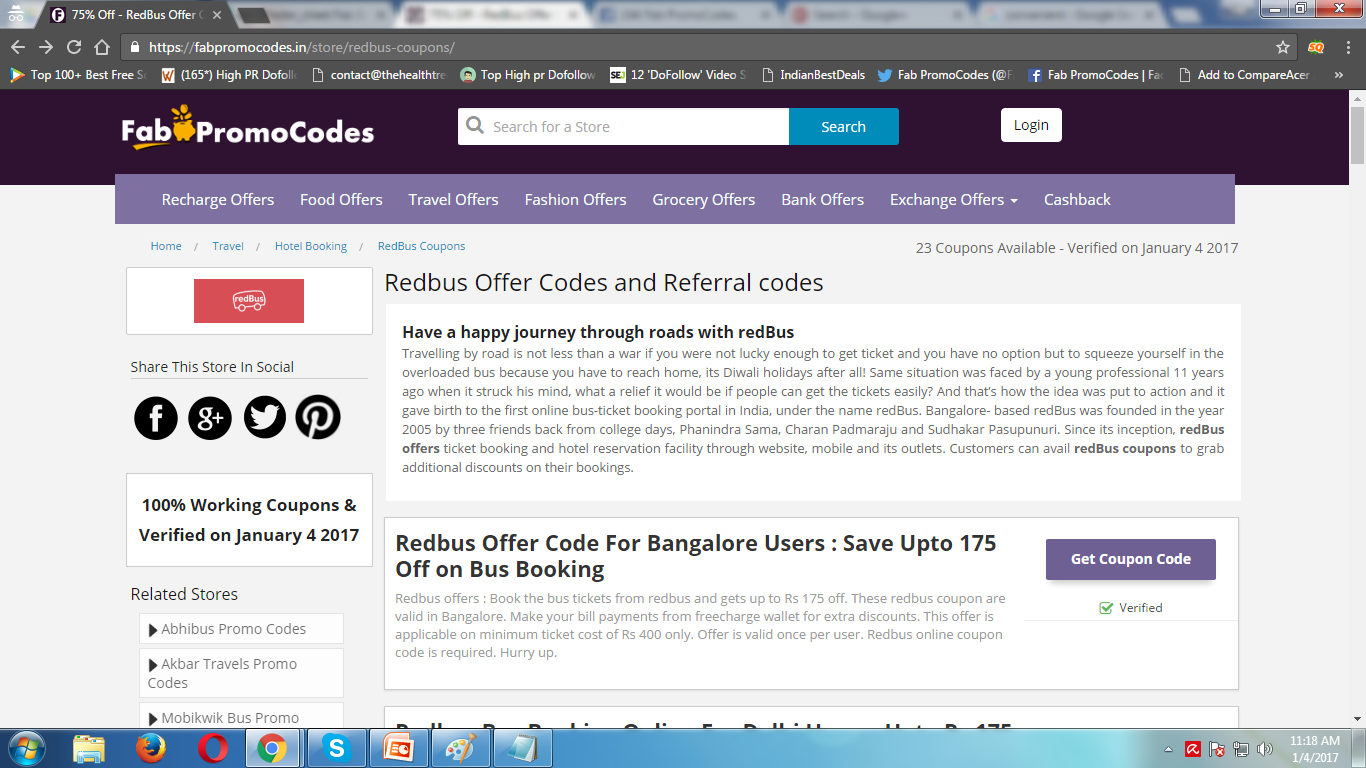This screenshot has width=1366, height=768.
Task: Show hidden system tray icons
Action: pyautogui.click(x=1169, y=749)
